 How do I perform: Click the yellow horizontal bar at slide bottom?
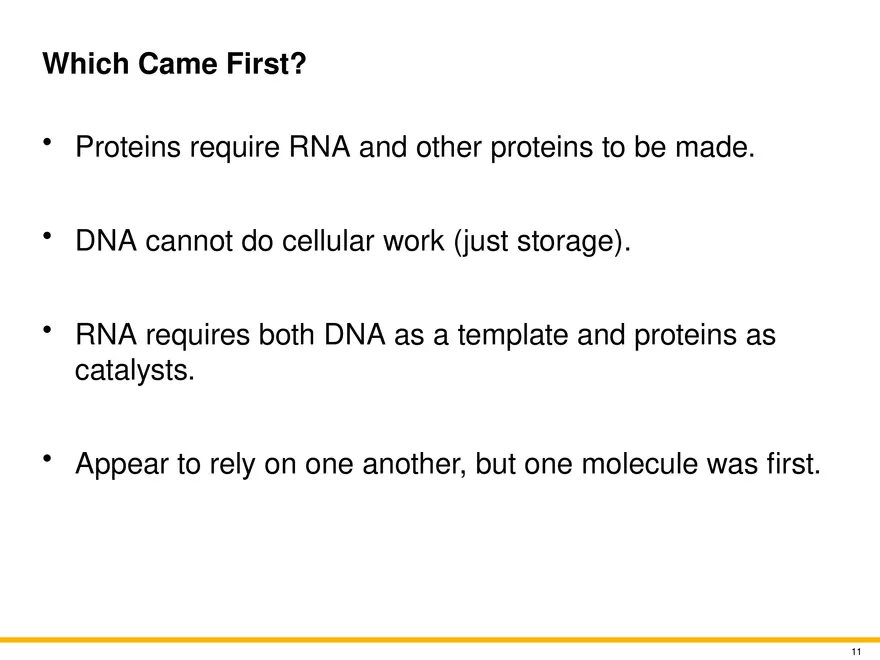(440, 640)
